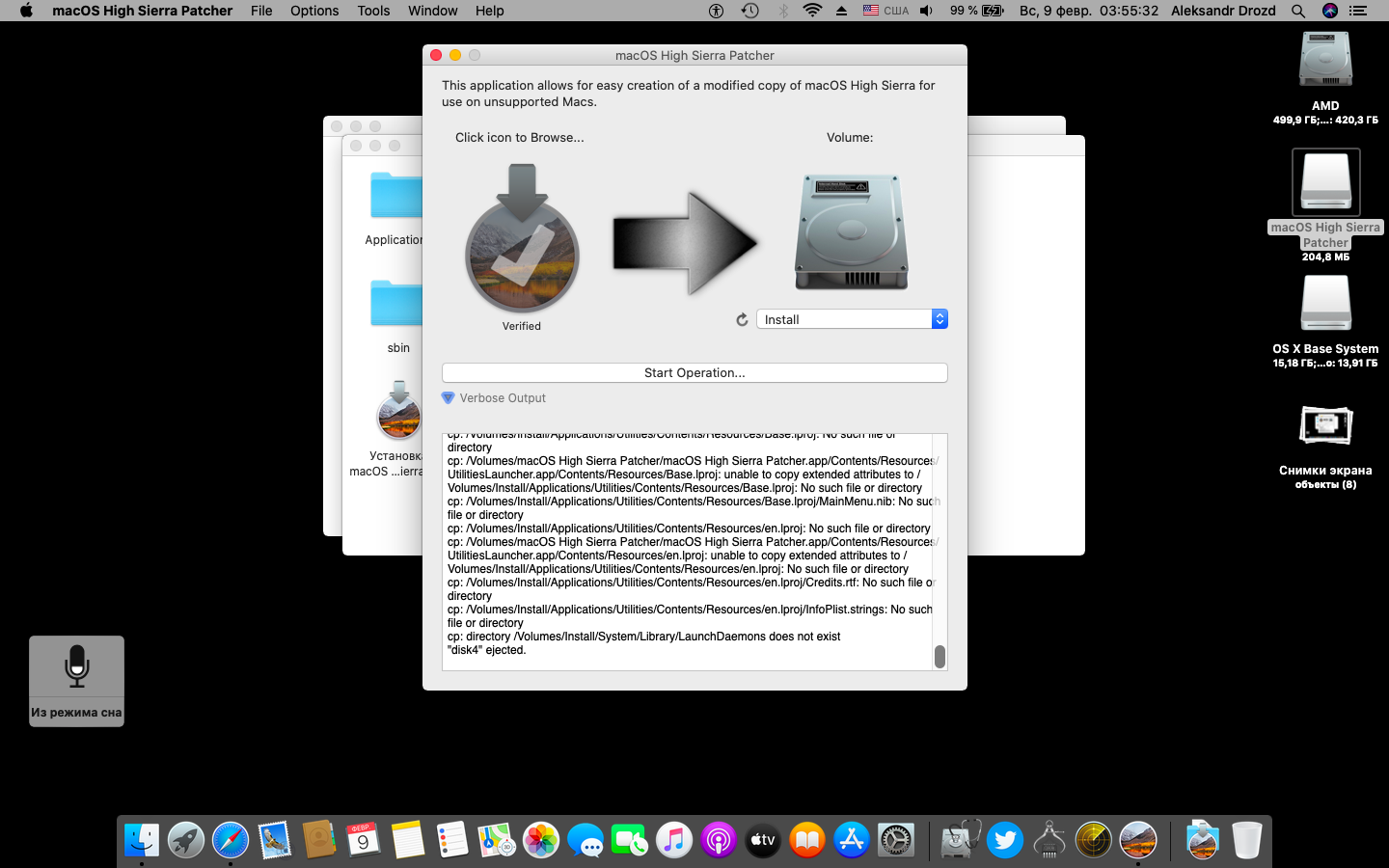1389x868 pixels.
Task: Open Twitter from the Dock
Action: (x=1004, y=840)
